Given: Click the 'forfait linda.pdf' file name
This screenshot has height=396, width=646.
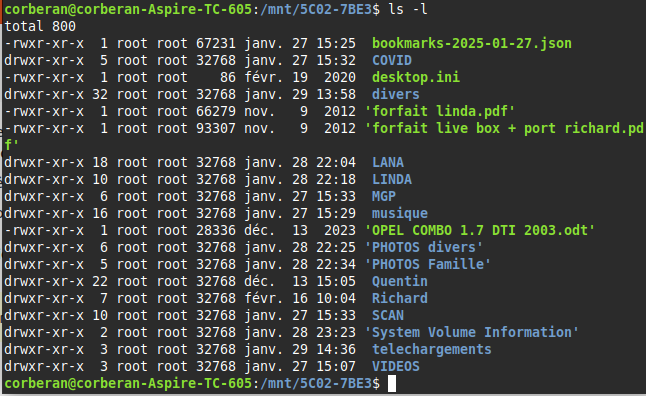Looking at the screenshot, I should pos(440,111).
